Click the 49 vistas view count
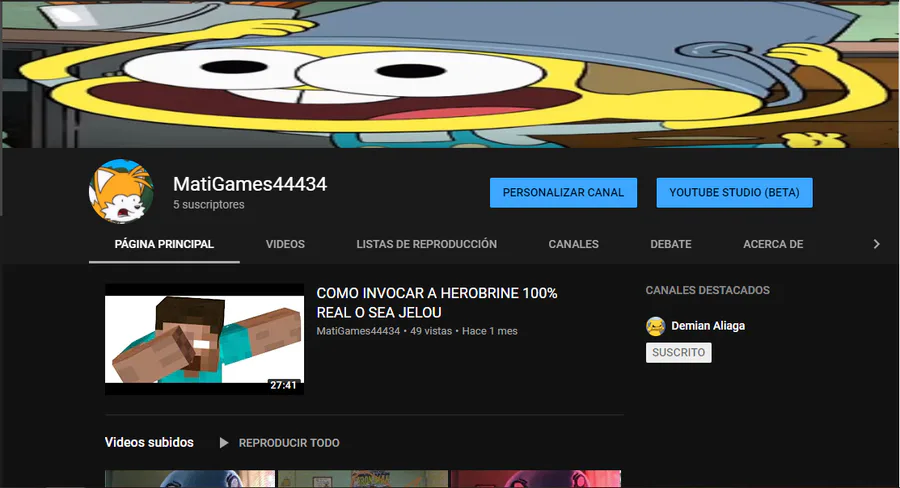This screenshot has height=488, width=900. [430, 331]
